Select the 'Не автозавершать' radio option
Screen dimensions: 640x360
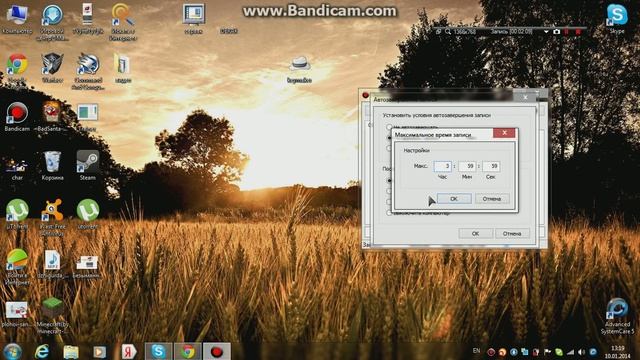(389, 127)
